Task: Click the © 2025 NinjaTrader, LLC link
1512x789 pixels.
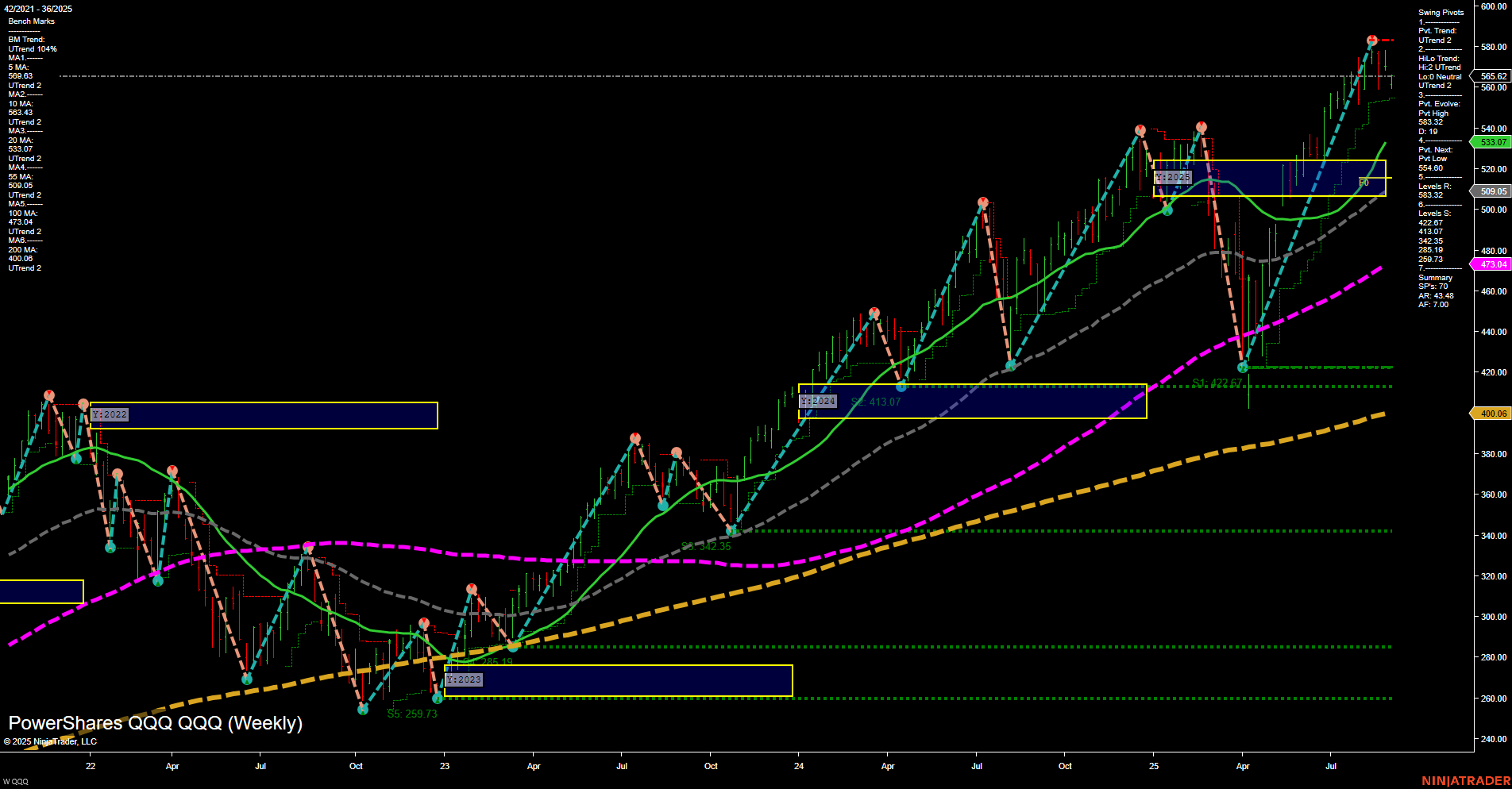Action: click(x=51, y=741)
